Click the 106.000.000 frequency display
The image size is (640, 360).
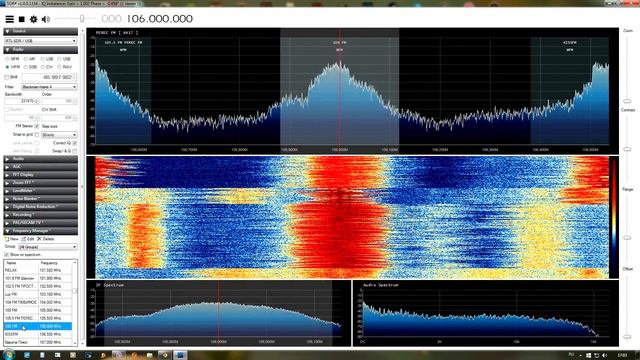pos(159,19)
